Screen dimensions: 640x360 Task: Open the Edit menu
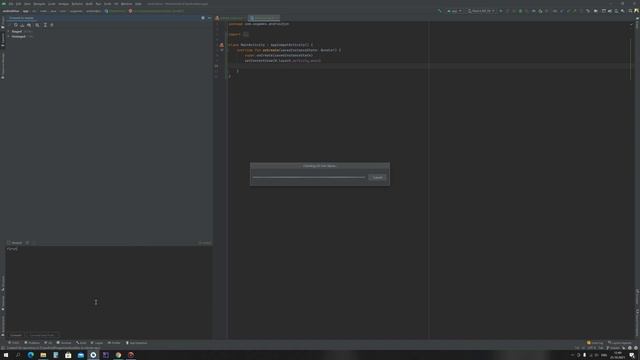coord(18,4)
